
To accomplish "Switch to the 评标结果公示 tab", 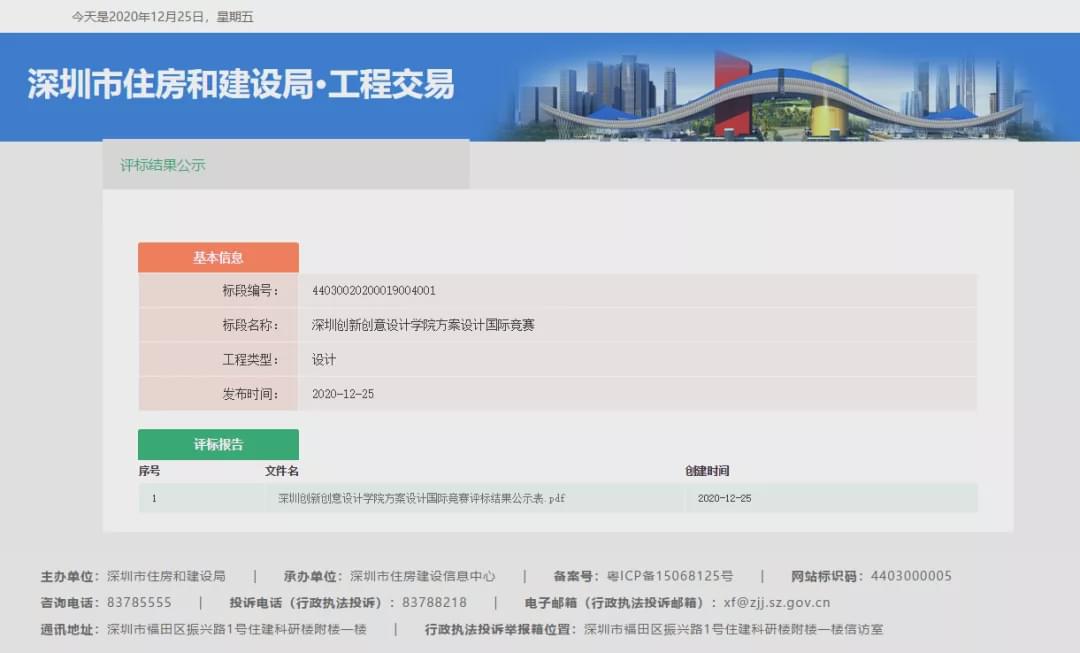I will [163, 165].
